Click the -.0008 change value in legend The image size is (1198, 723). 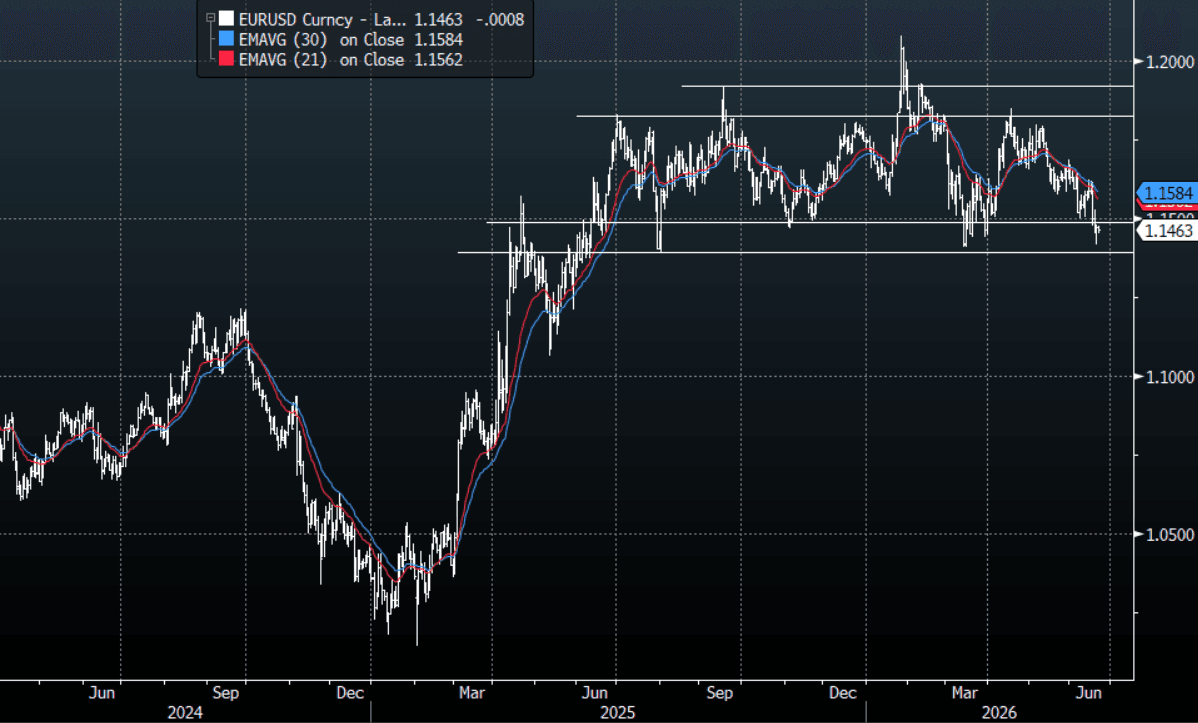[500, 19]
